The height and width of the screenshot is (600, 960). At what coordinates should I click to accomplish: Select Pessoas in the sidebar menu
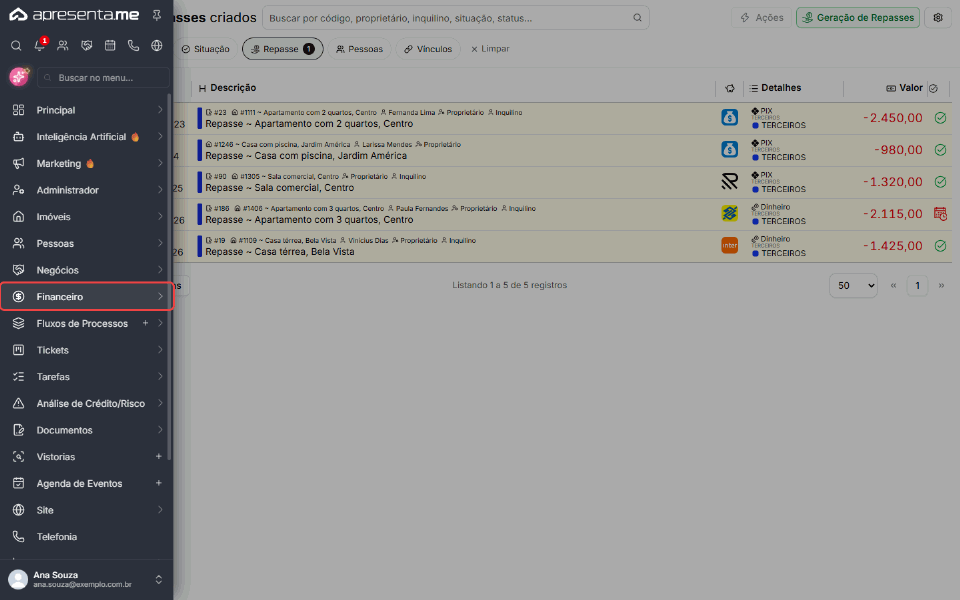87,244
